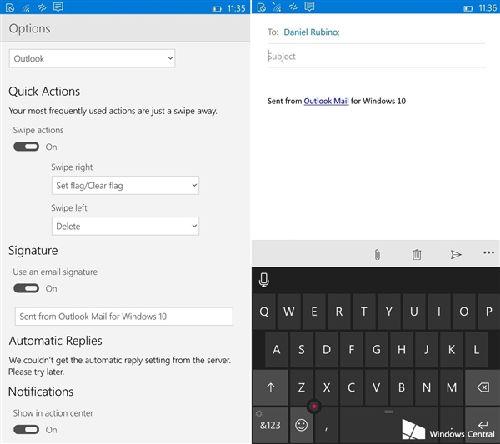Tap the shift arrow key

click(270, 387)
